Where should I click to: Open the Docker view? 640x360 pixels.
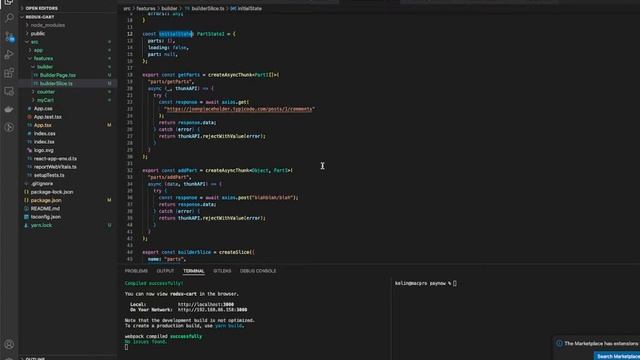[x=9, y=109]
